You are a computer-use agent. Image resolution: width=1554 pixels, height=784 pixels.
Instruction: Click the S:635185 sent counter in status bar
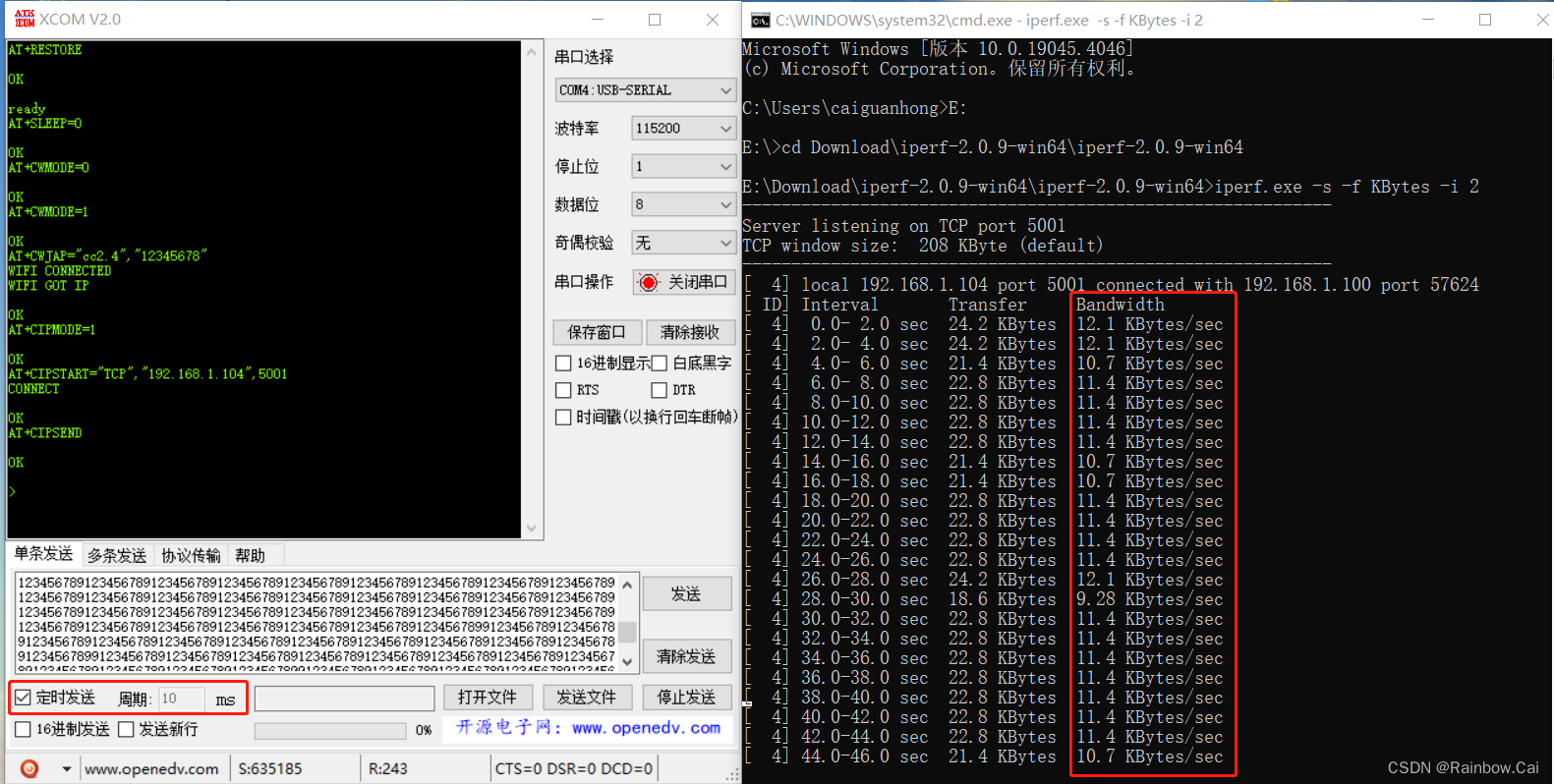point(270,768)
